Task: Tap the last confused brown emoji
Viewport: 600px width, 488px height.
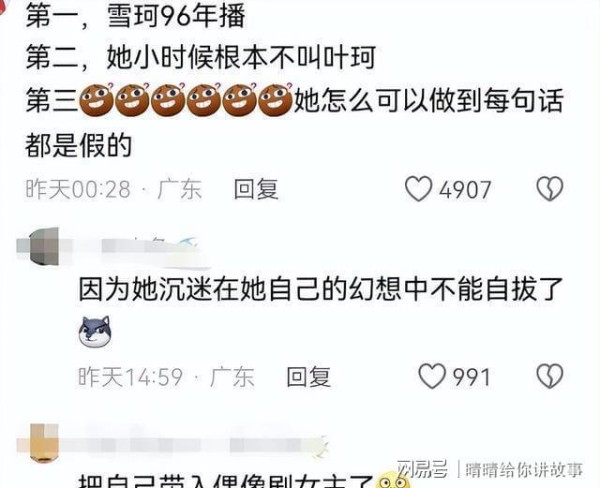Action: click(x=276, y=100)
